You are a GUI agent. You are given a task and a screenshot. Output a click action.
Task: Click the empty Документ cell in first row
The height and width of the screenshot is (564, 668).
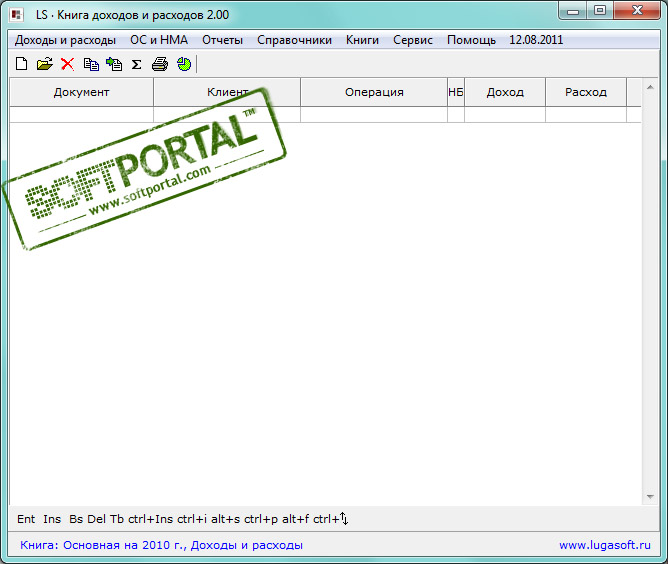point(81,115)
